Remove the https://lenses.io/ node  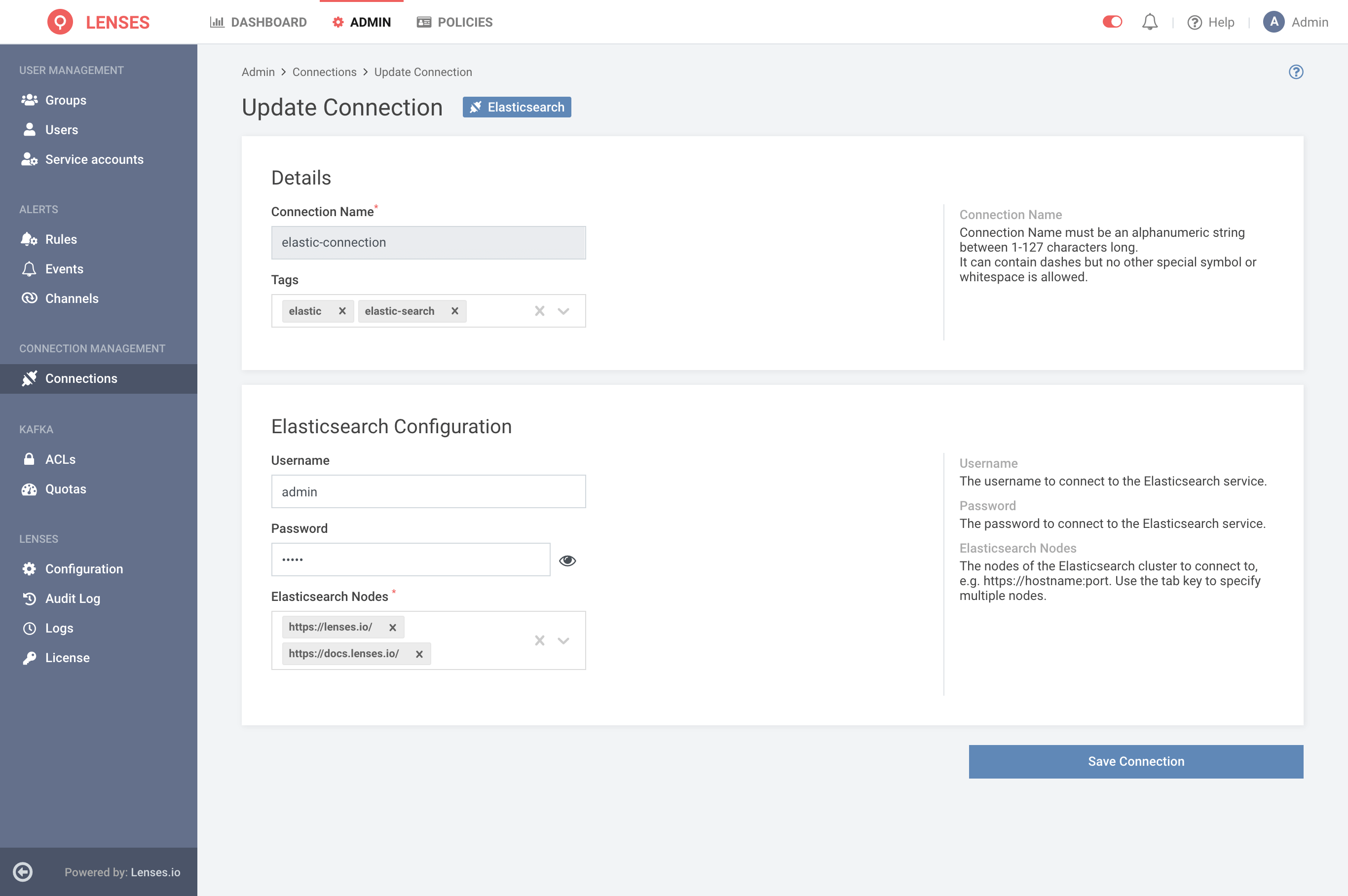pyautogui.click(x=393, y=628)
